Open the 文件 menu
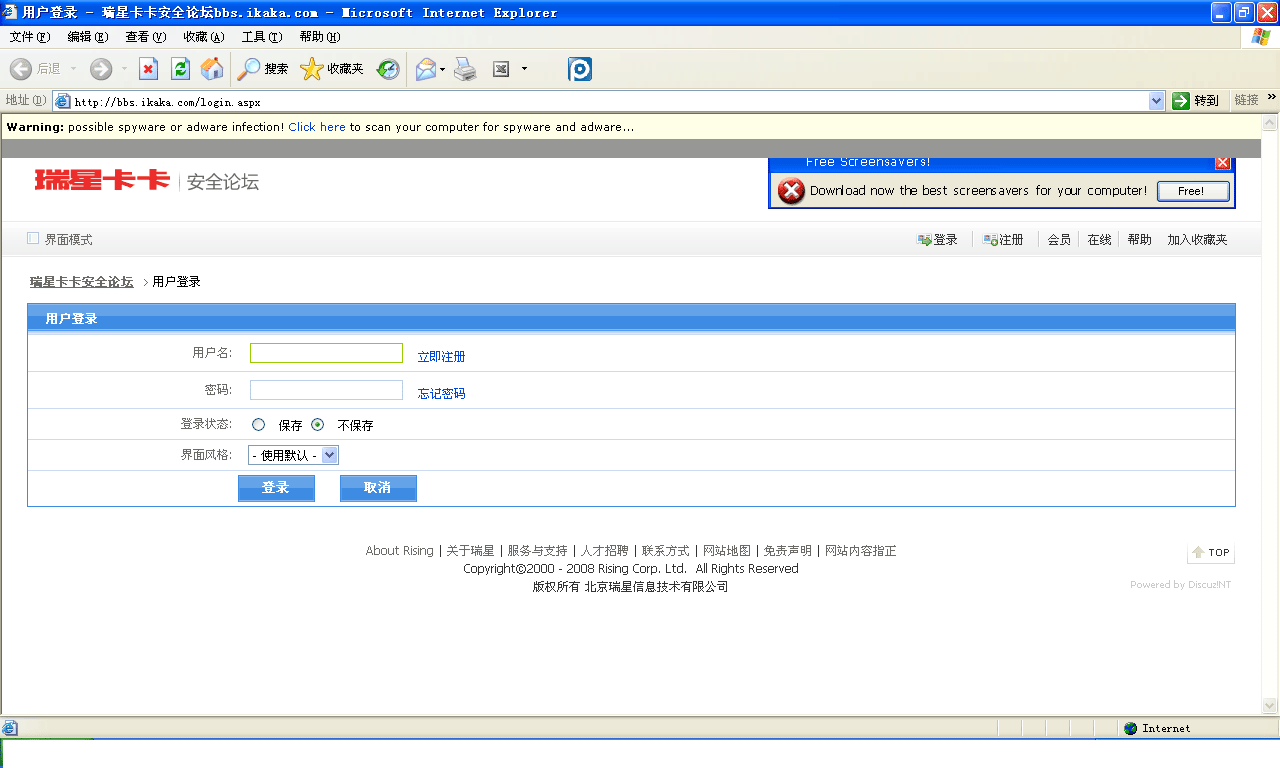The width and height of the screenshot is (1280, 768). tap(30, 37)
